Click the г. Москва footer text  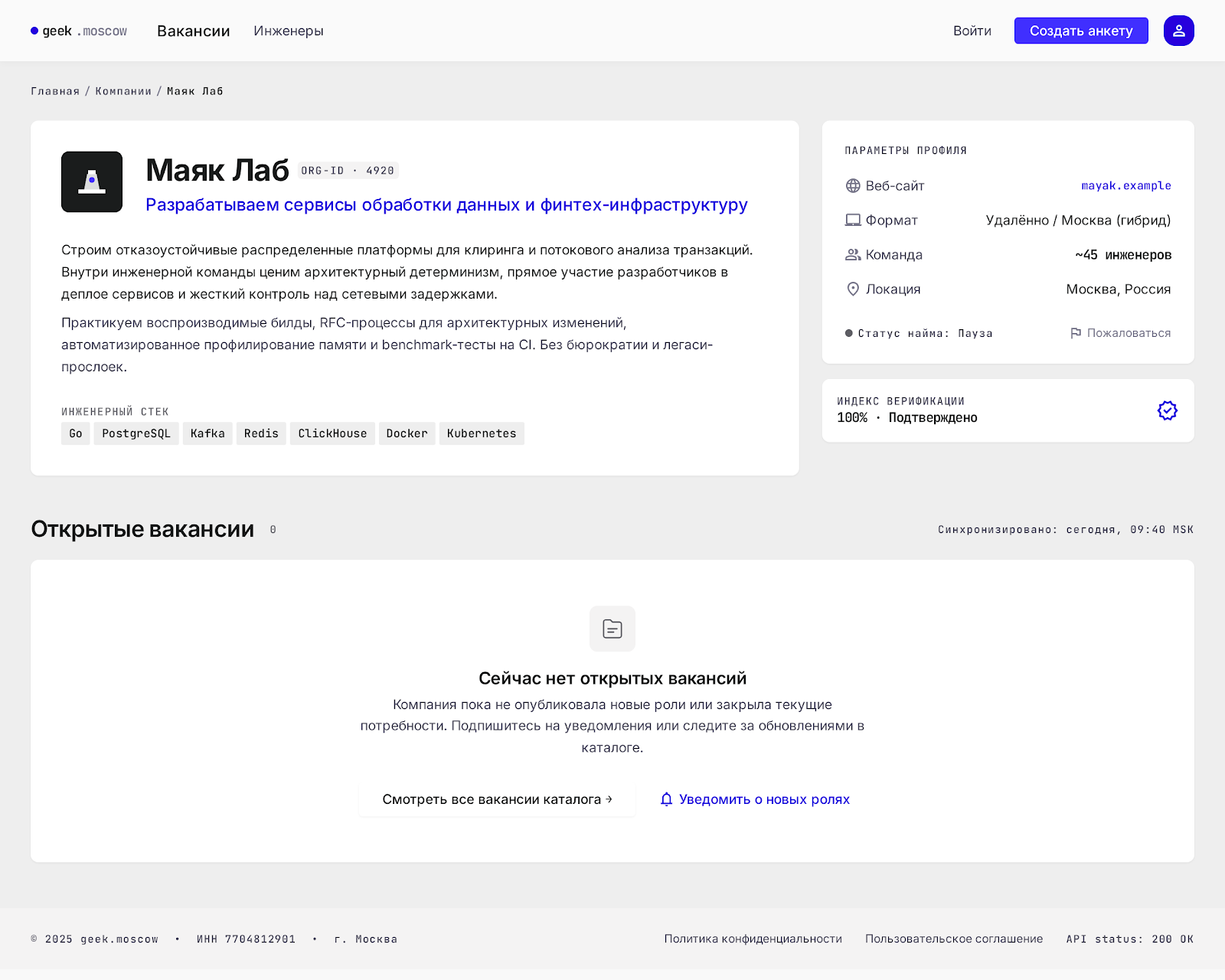click(x=366, y=939)
